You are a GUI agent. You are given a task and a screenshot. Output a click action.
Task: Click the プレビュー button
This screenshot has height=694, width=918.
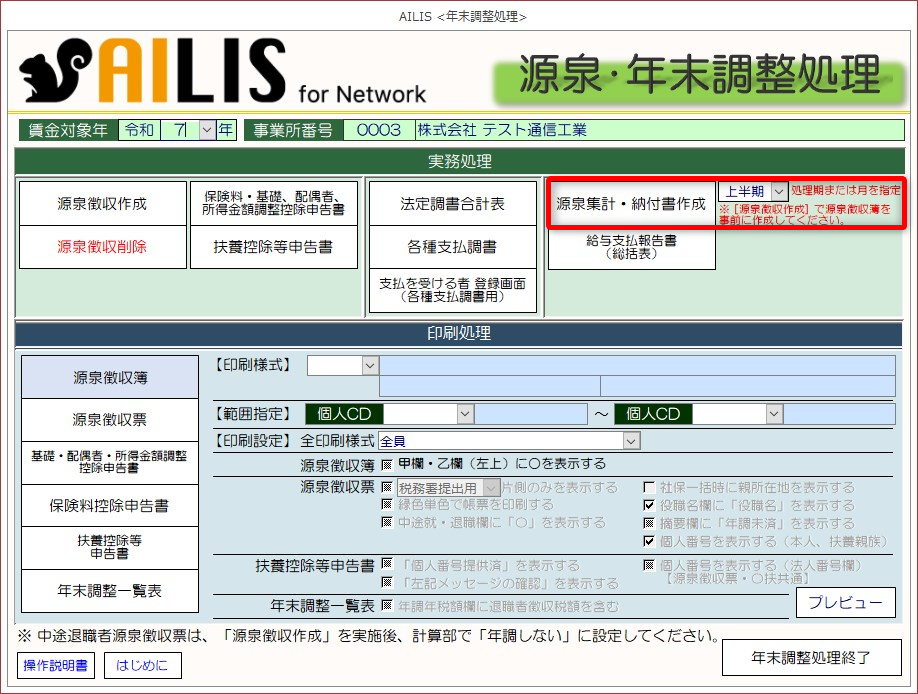845,602
